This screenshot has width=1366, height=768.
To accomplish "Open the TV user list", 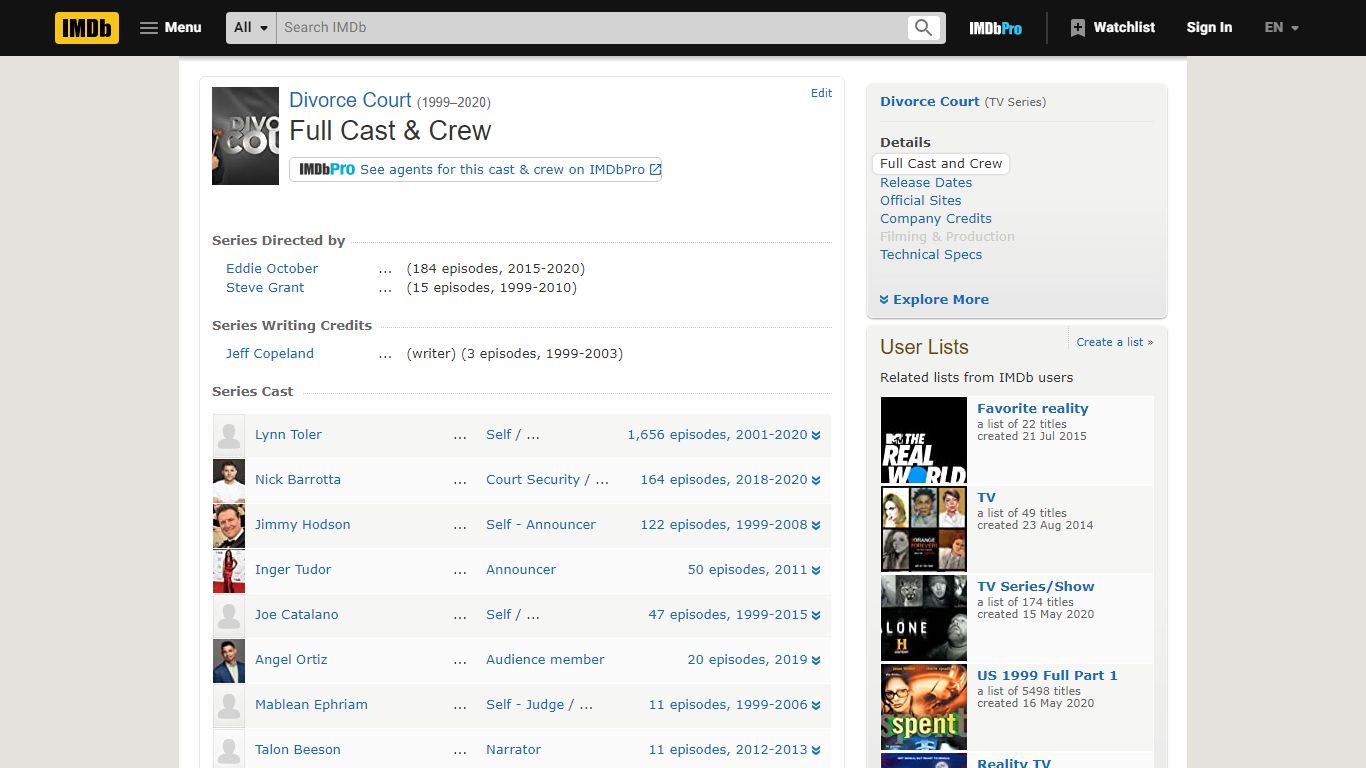I will tap(986, 498).
